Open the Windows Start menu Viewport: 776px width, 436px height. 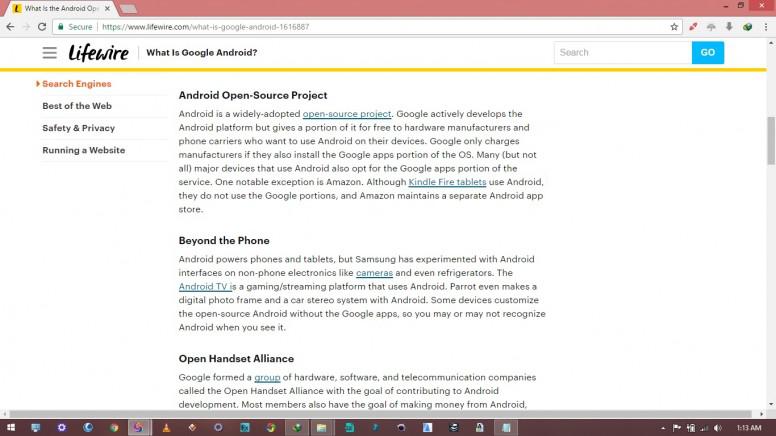pyautogui.click(x=10, y=428)
